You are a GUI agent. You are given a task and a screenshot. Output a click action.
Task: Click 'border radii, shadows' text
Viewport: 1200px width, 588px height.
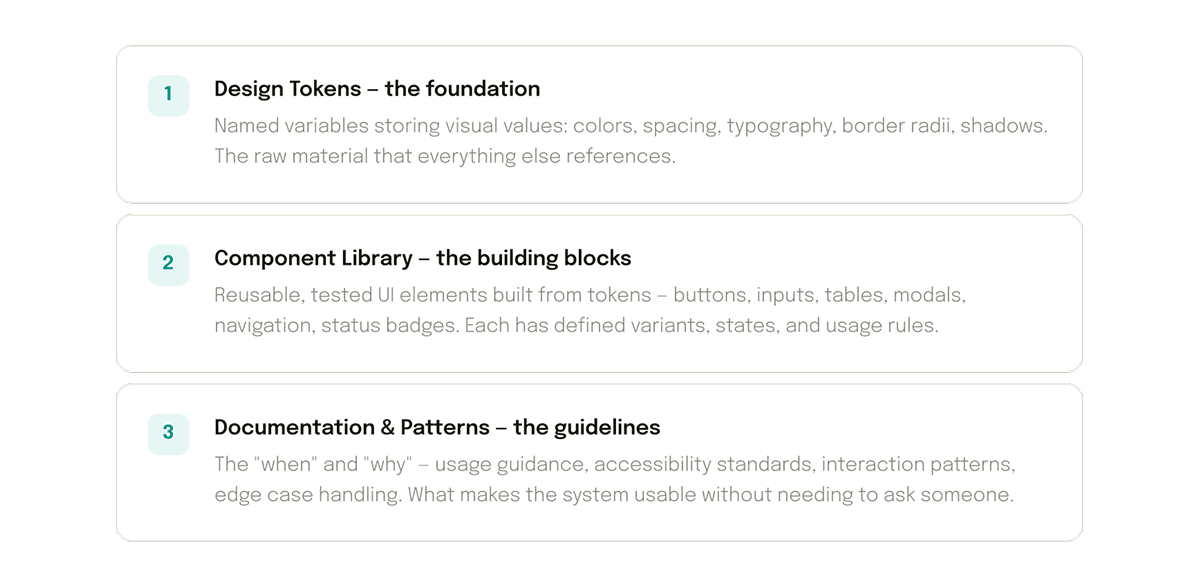coord(944,127)
